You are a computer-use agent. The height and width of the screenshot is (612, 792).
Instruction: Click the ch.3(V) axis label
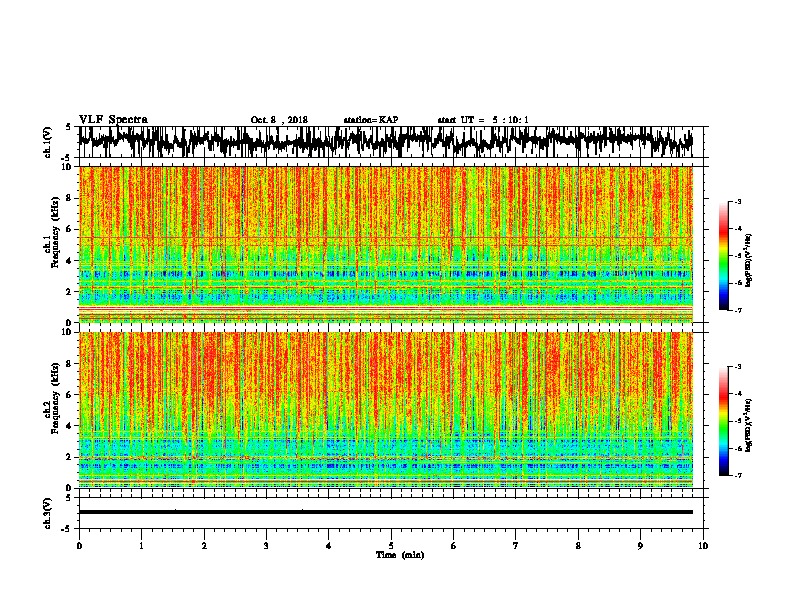[x=48, y=513]
